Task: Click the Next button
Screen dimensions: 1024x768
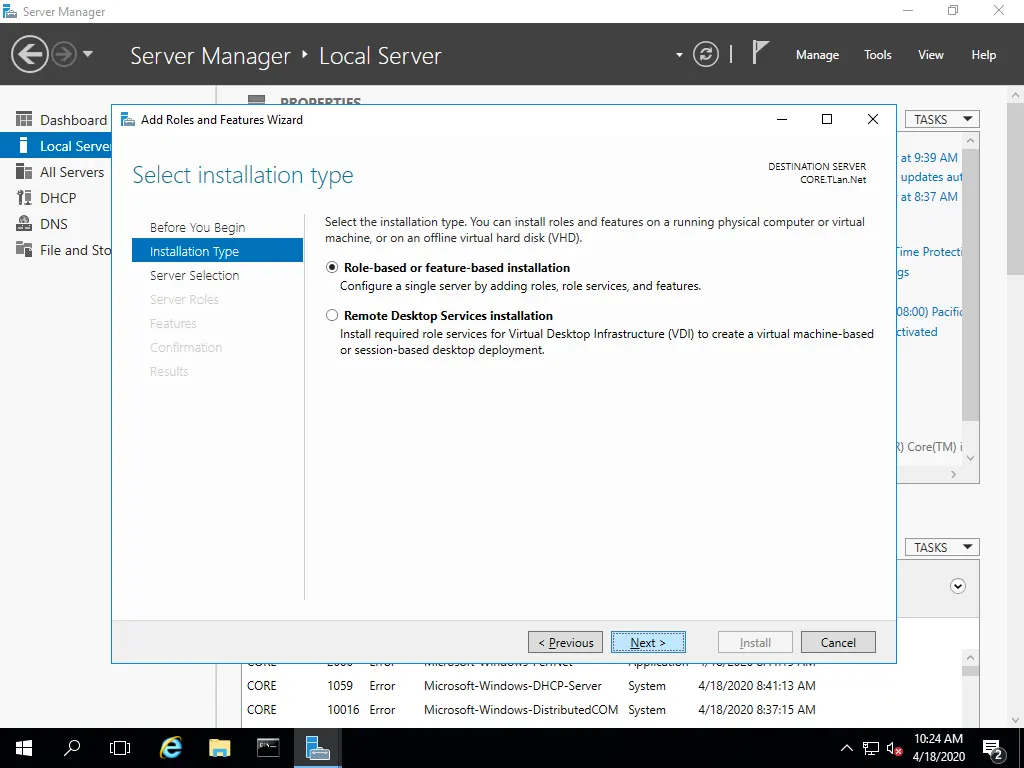Action: [648, 642]
